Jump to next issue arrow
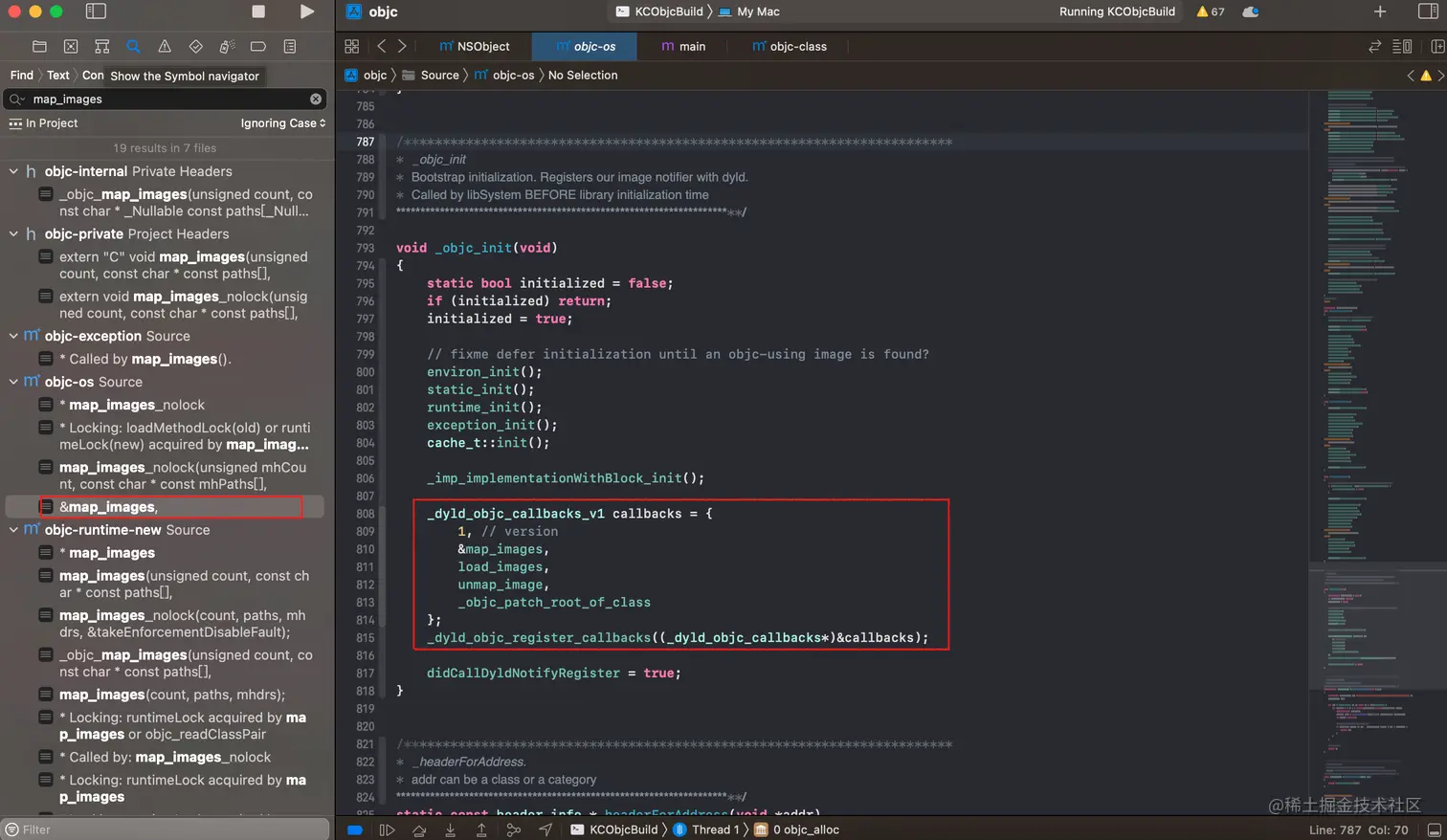1447x840 pixels. (1441, 76)
